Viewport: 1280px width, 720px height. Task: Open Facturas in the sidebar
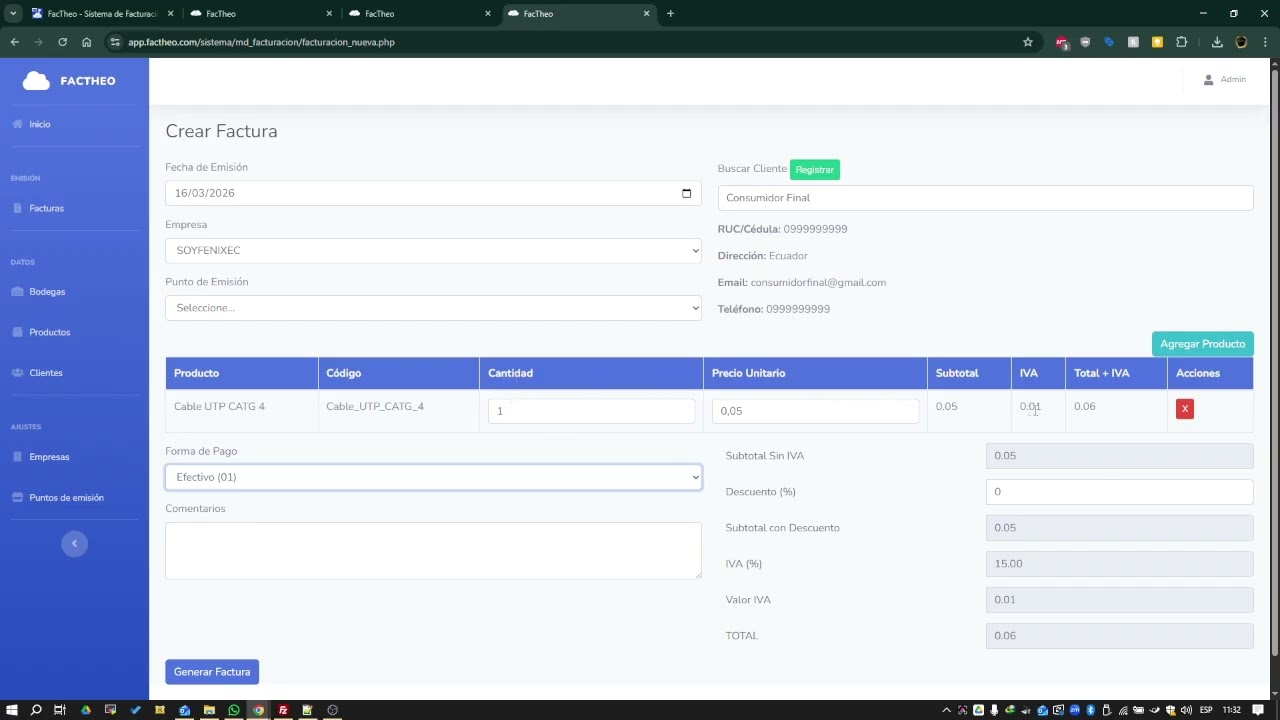tap(38, 208)
